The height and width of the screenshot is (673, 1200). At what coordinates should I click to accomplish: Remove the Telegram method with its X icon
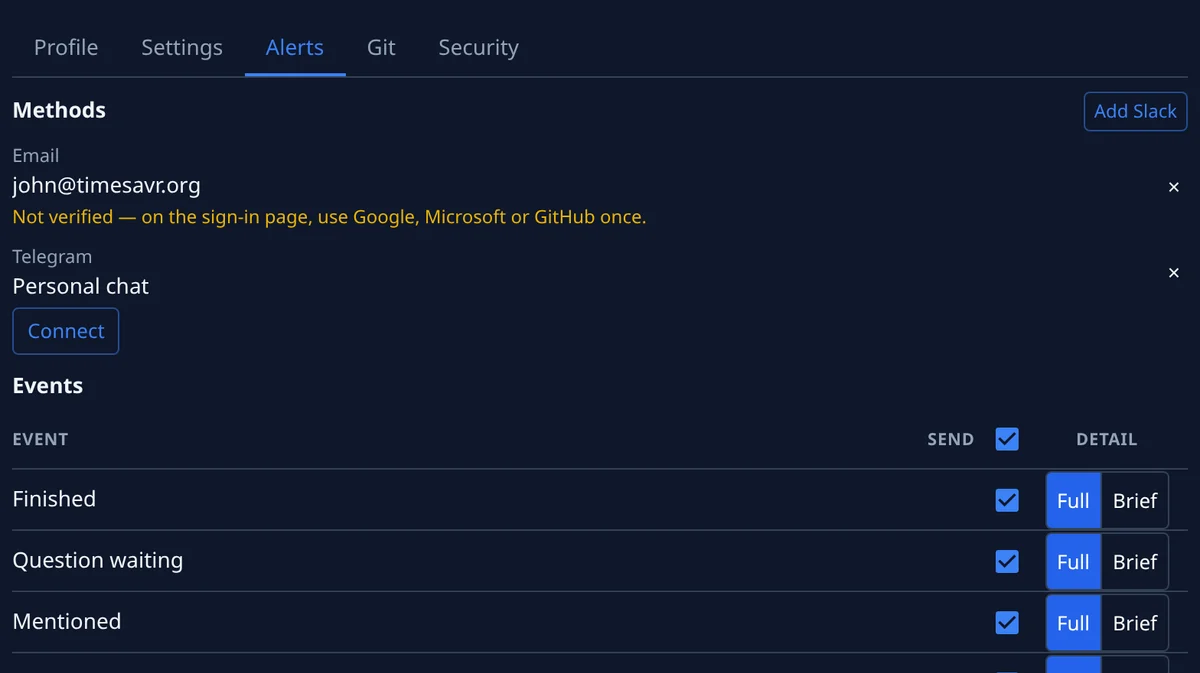pos(1174,273)
